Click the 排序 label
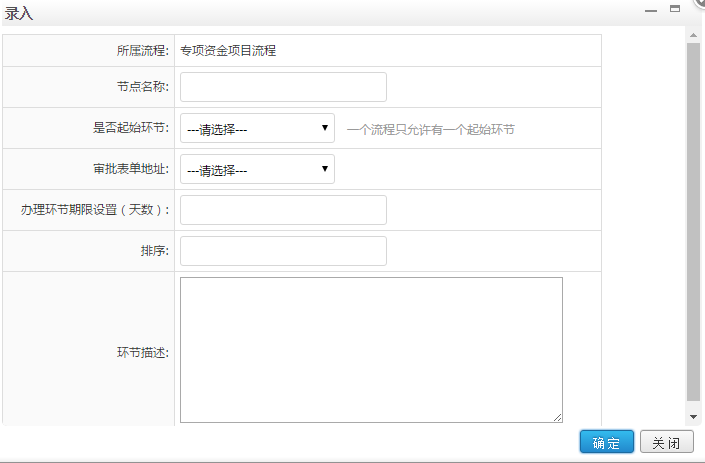 (x=155, y=250)
